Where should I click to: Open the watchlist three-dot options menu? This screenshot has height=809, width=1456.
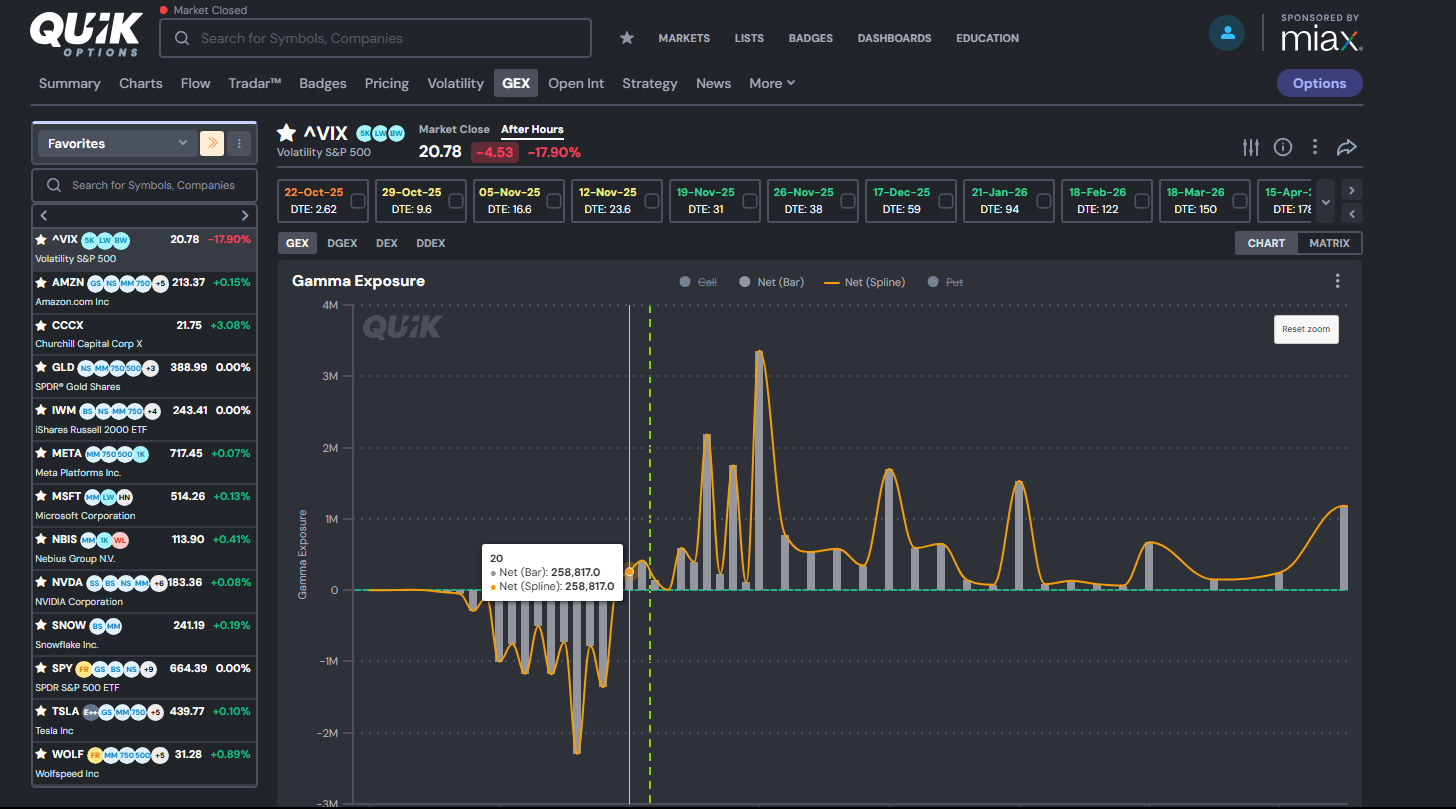pos(238,143)
